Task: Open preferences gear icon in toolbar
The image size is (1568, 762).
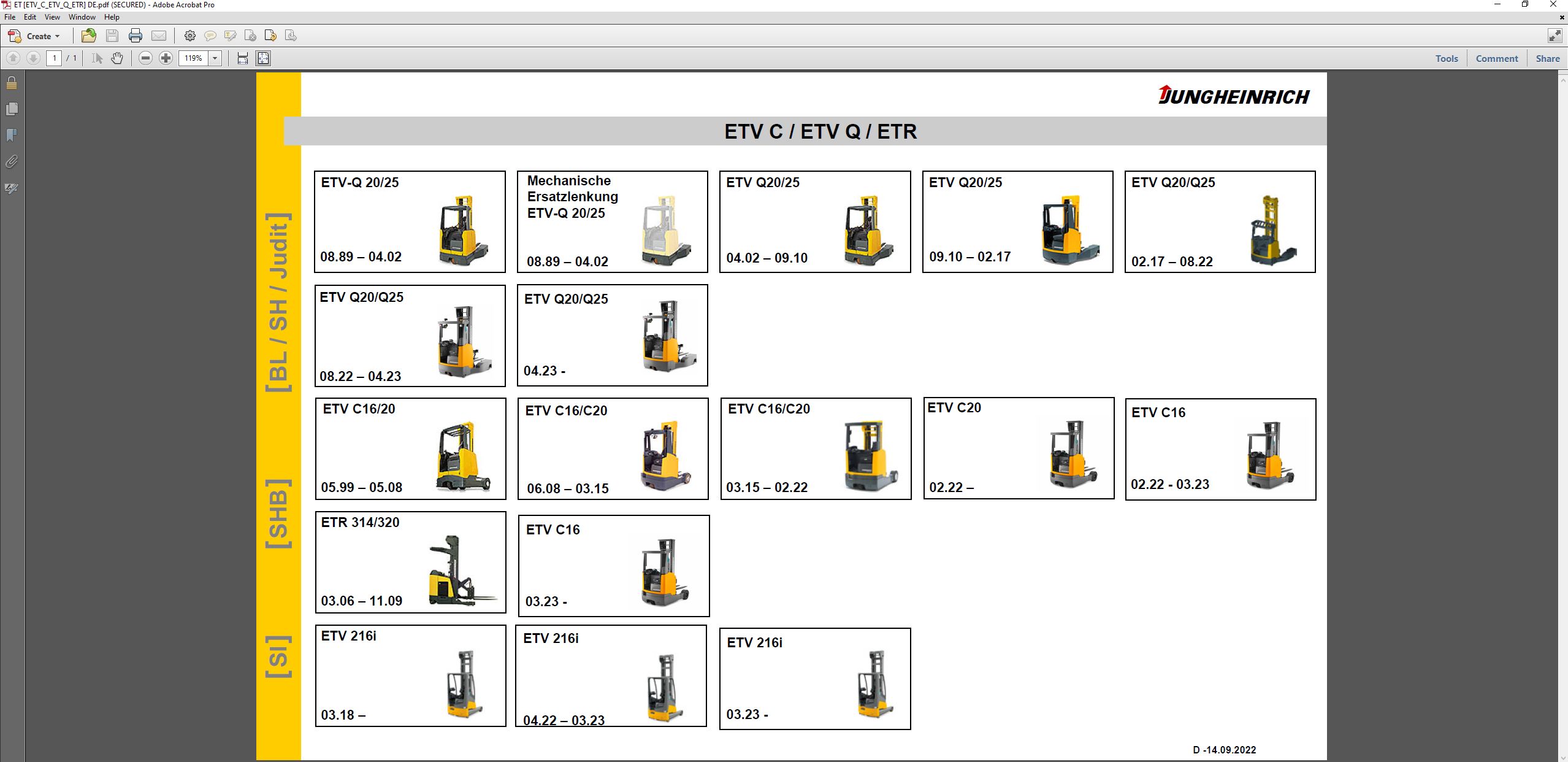Action: tap(190, 36)
